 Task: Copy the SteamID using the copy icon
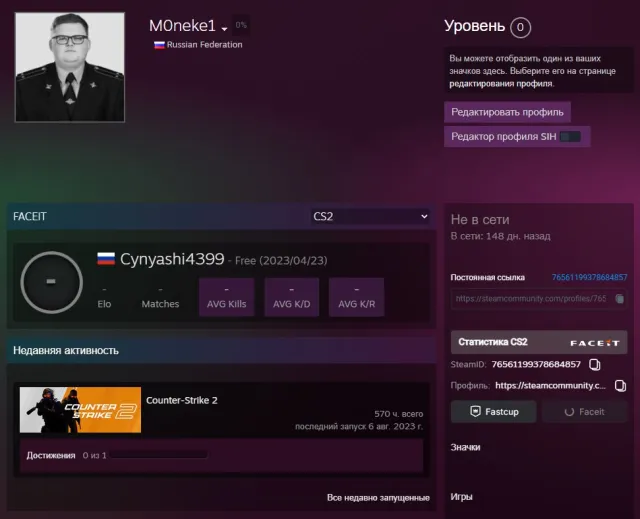pyautogui.click(x=595, y=364)
